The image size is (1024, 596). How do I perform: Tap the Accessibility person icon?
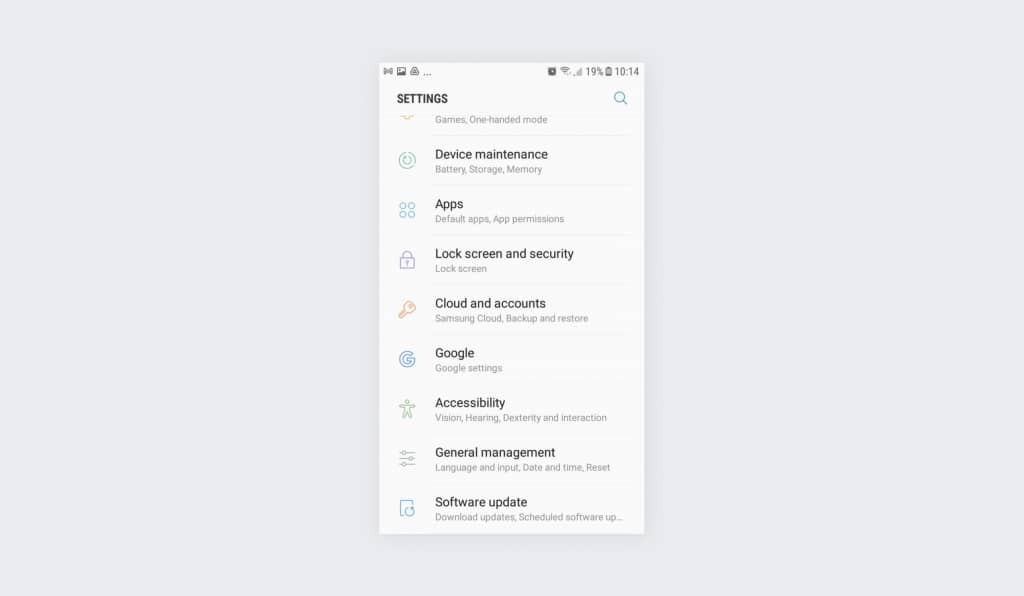click(x=407, y=409)
